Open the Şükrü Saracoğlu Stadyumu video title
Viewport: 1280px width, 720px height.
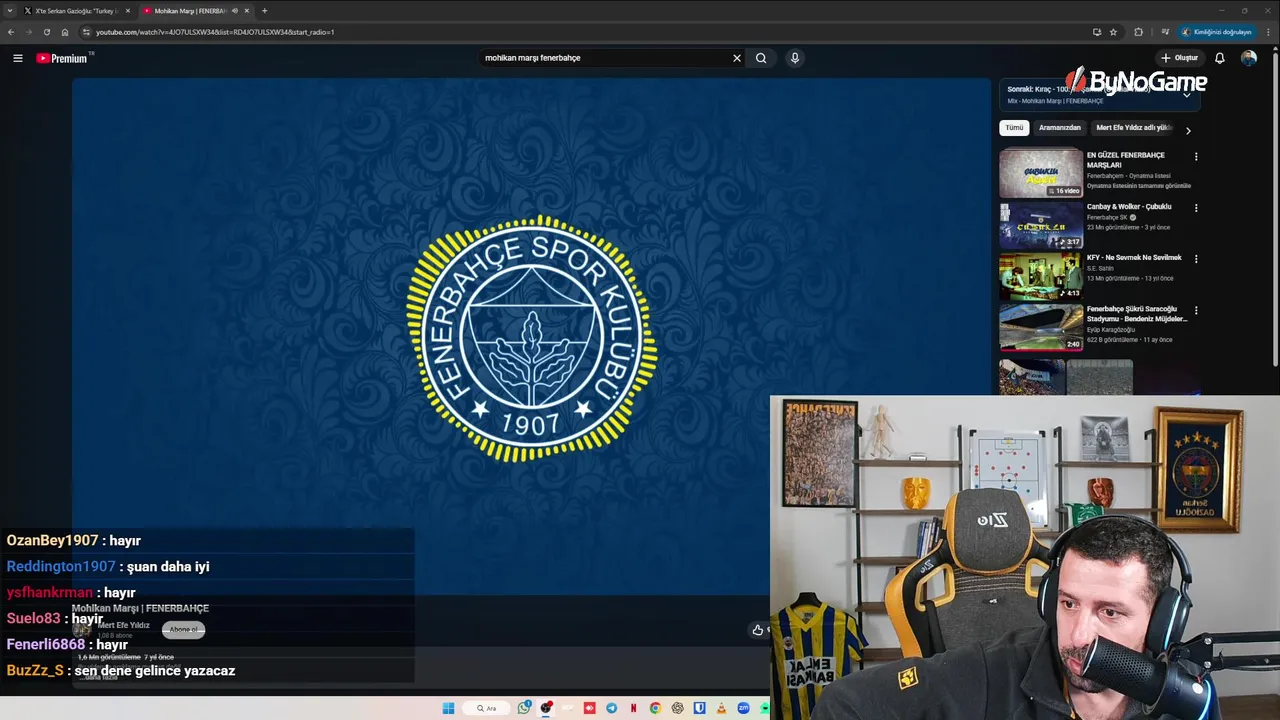pyautogui.click(x=1137, y=314)
